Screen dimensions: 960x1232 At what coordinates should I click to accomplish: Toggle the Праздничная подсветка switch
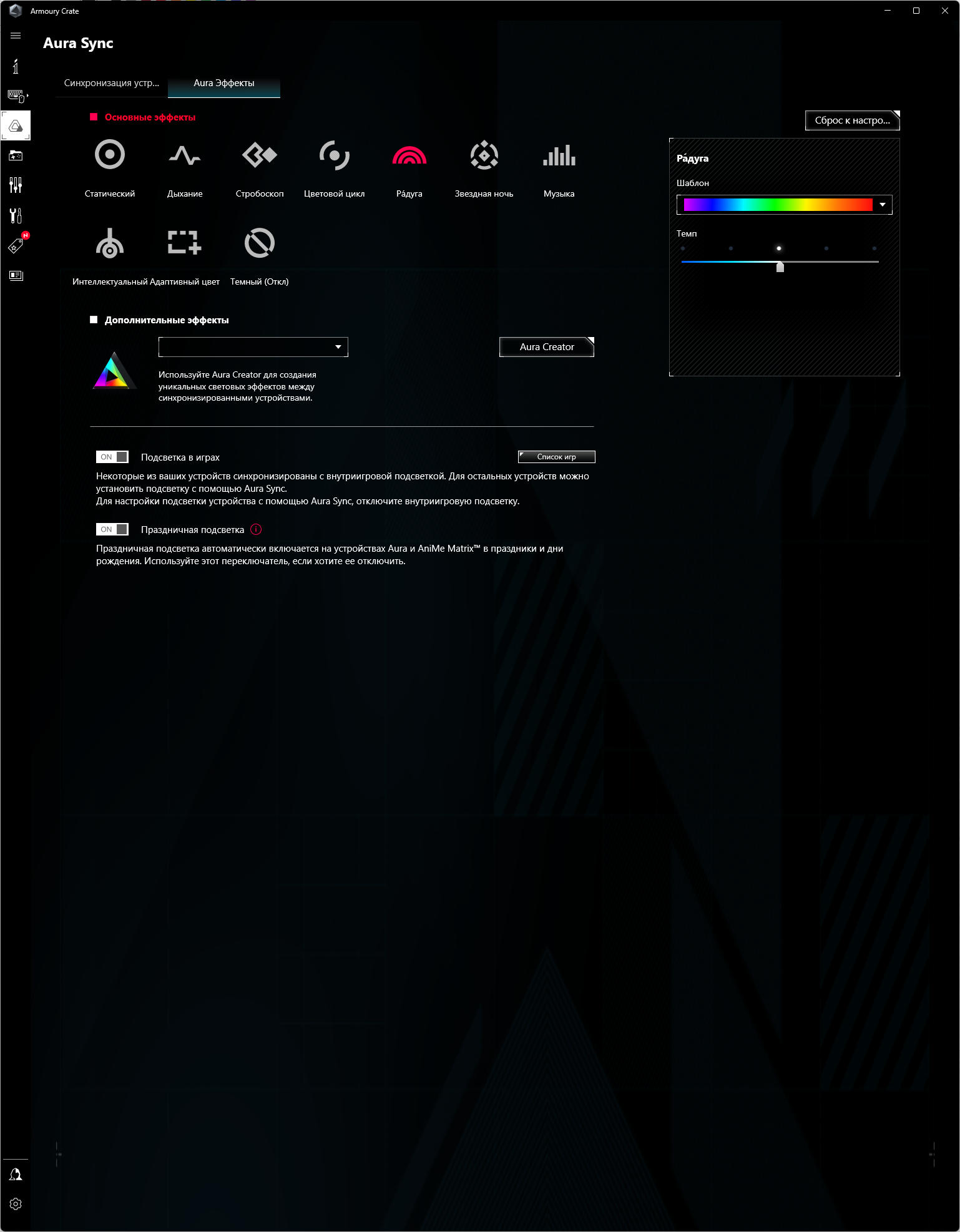(x=112, y=529)
